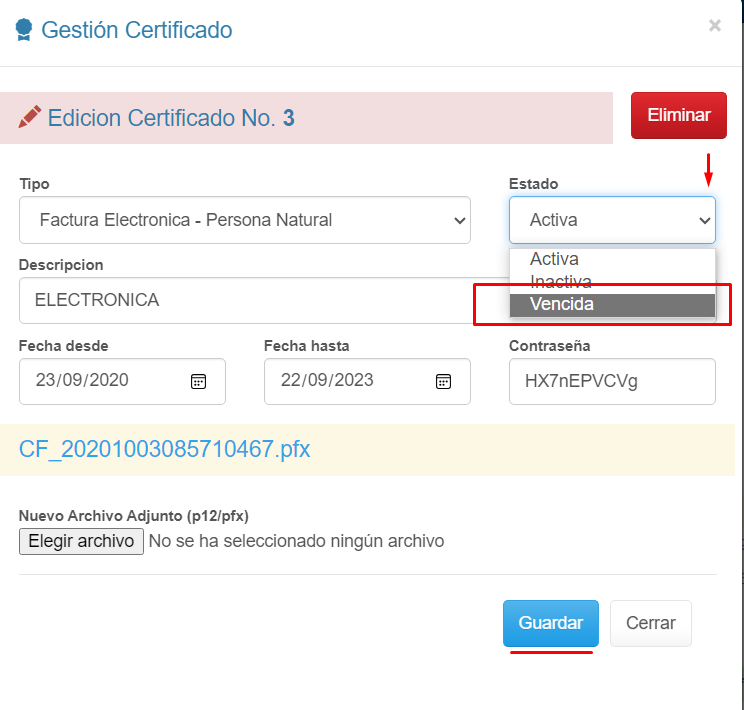Click into the Contraseña field

tap(611, 381)
